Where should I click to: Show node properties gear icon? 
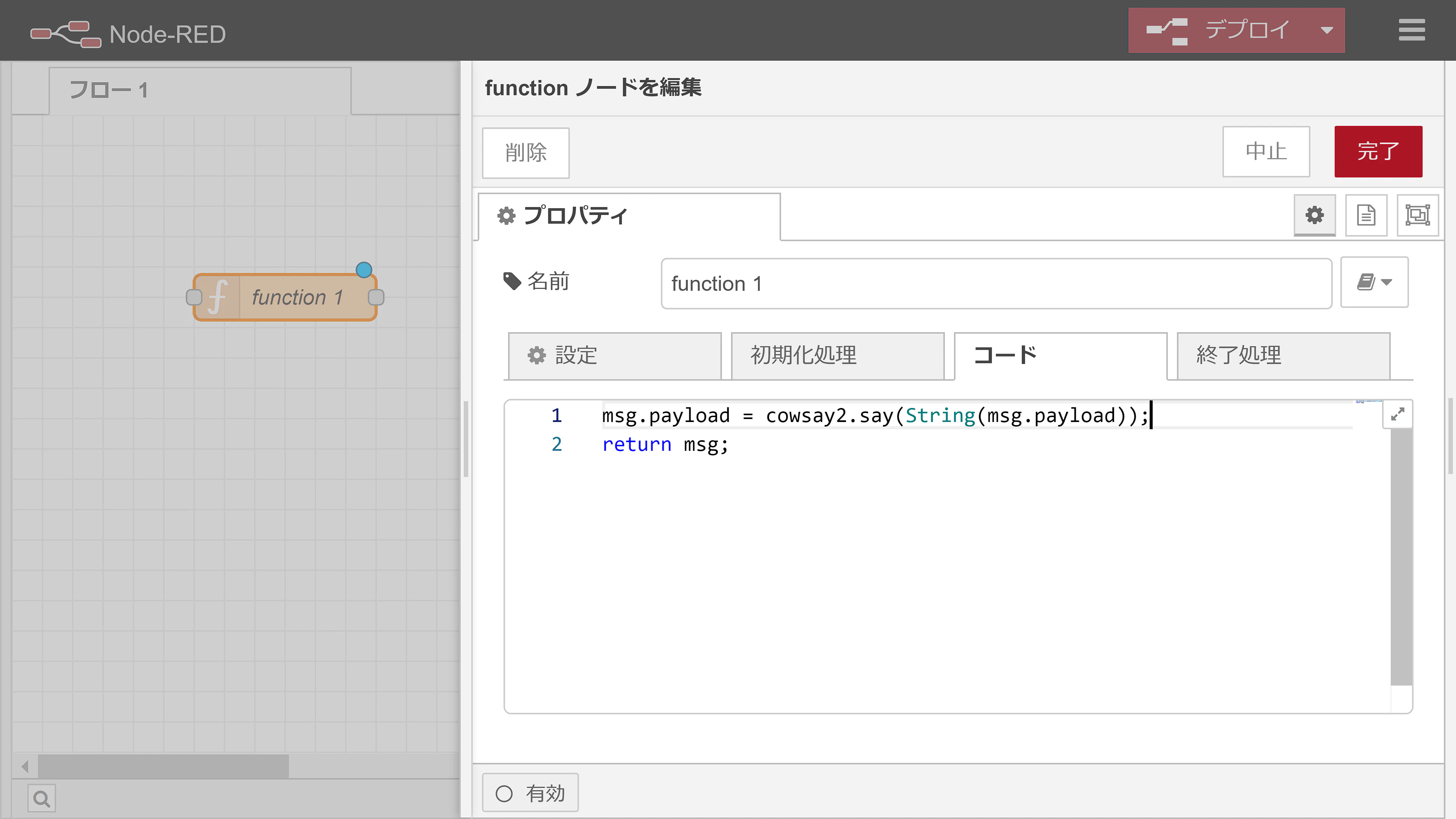coord(1315,215)
